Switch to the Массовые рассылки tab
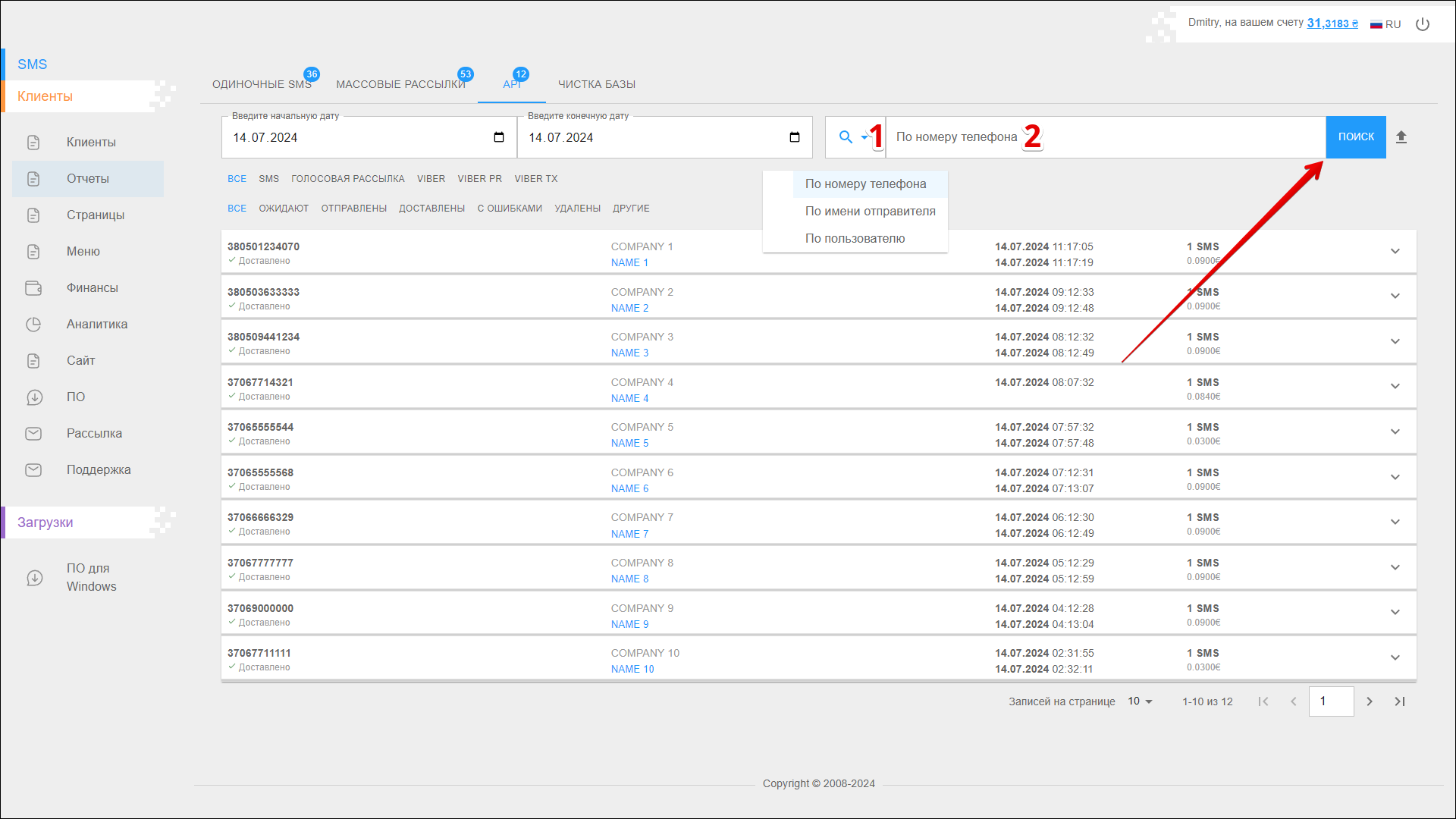 click(400, 84)
